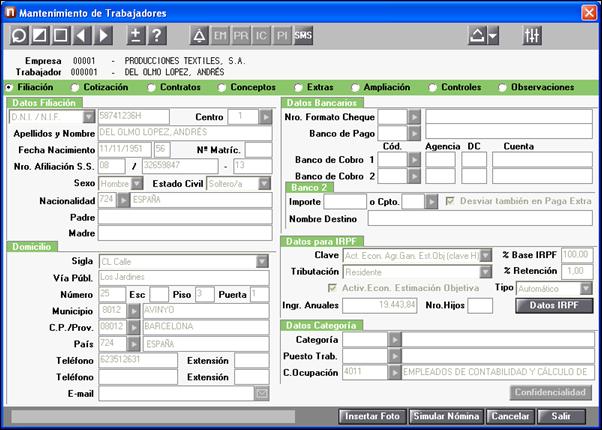Open the Tributación dropdown
The height and width of the screenshot is (430, 602).
click(x=486, y=272)
